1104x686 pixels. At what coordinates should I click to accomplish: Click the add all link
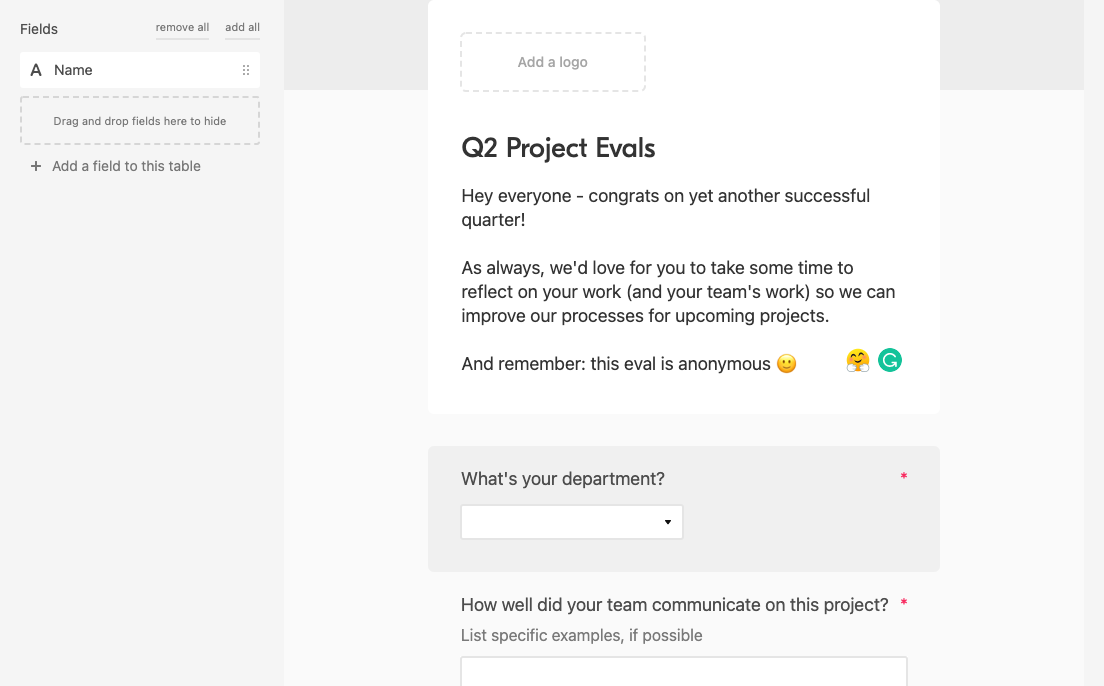click(242, 27)
